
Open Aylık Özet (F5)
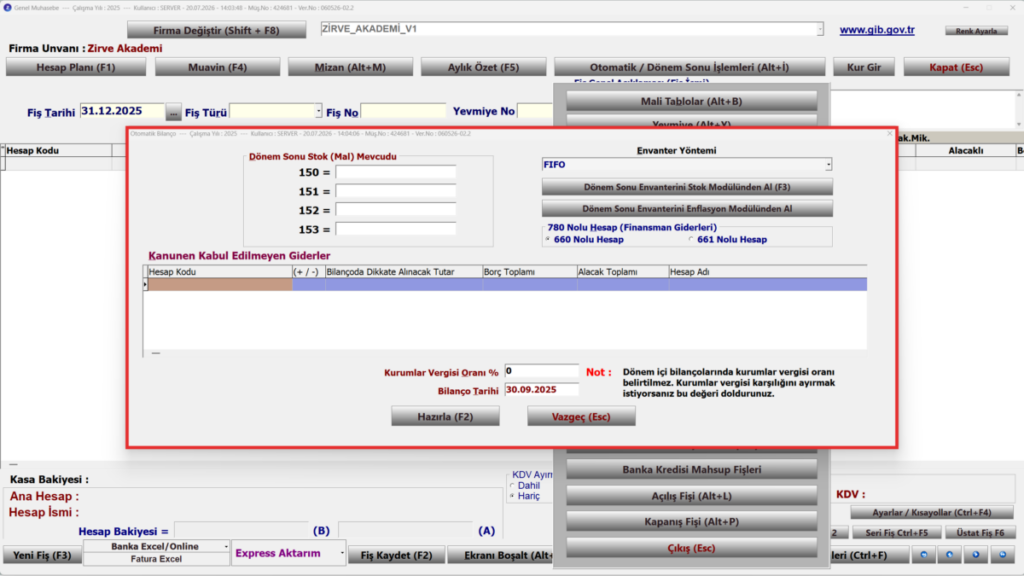pos(483,67)
